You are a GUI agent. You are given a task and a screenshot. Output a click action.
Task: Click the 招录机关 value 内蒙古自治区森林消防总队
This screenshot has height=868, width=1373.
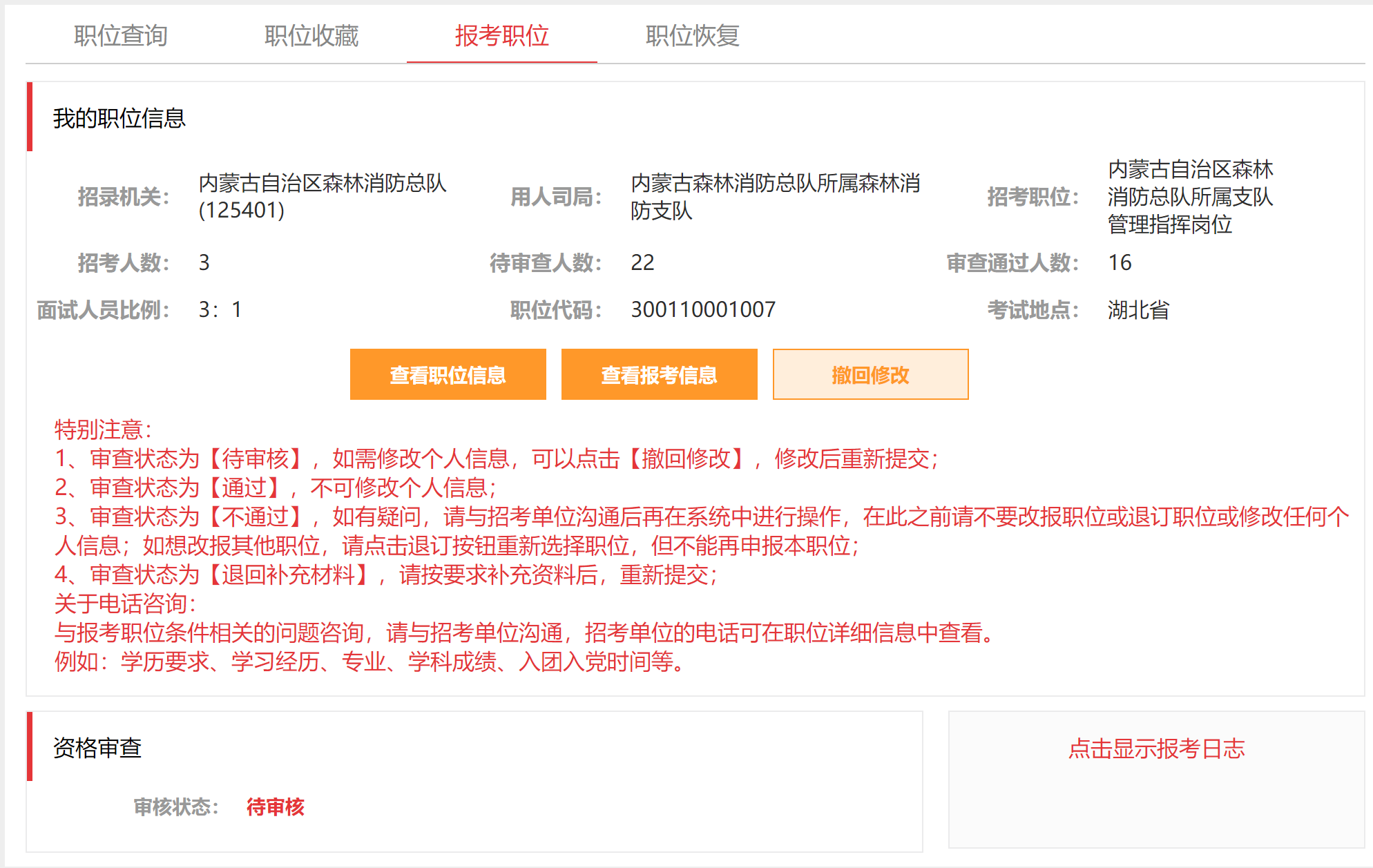point(323,183)
